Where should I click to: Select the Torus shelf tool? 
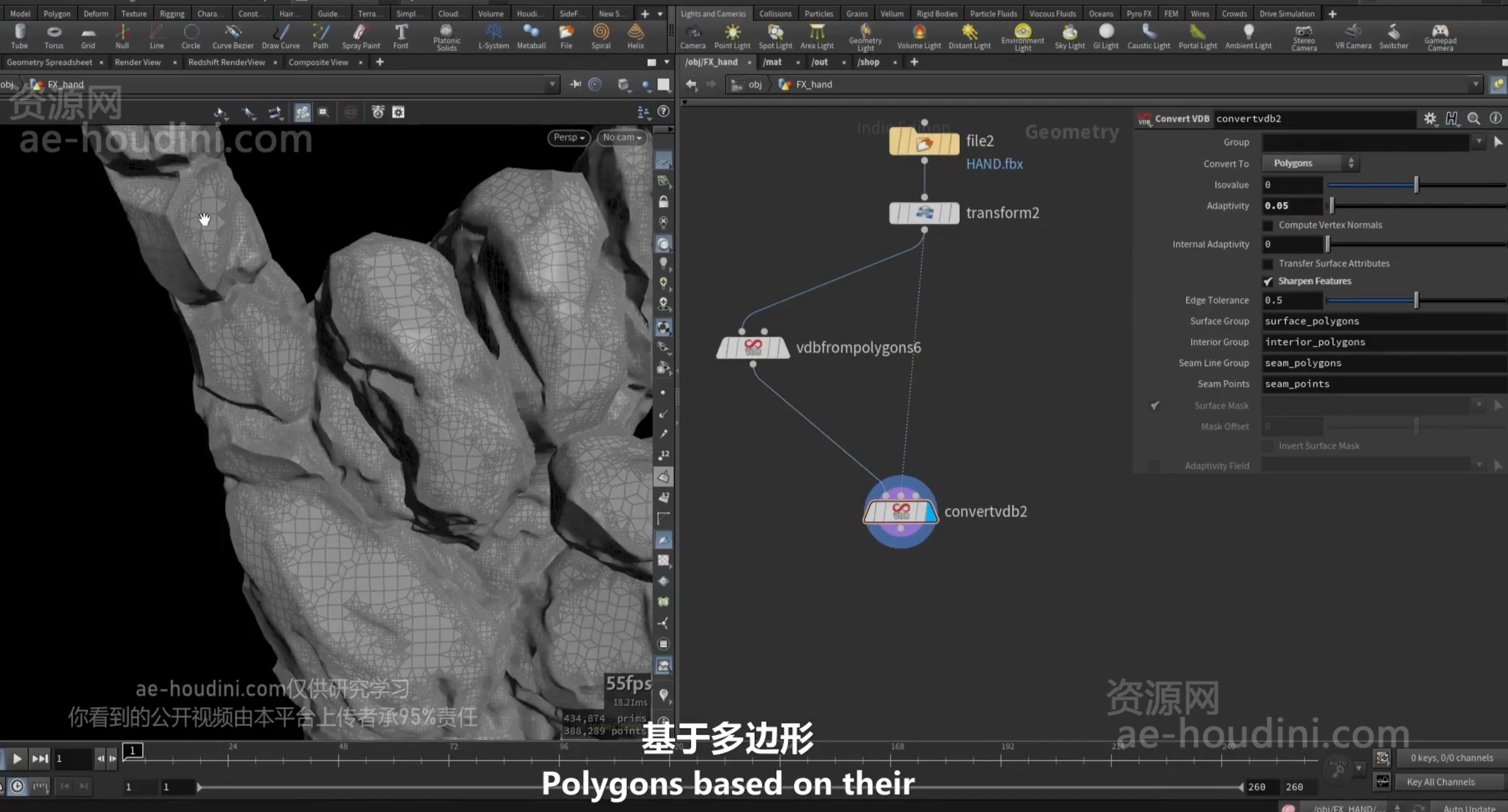click(54, 36)
